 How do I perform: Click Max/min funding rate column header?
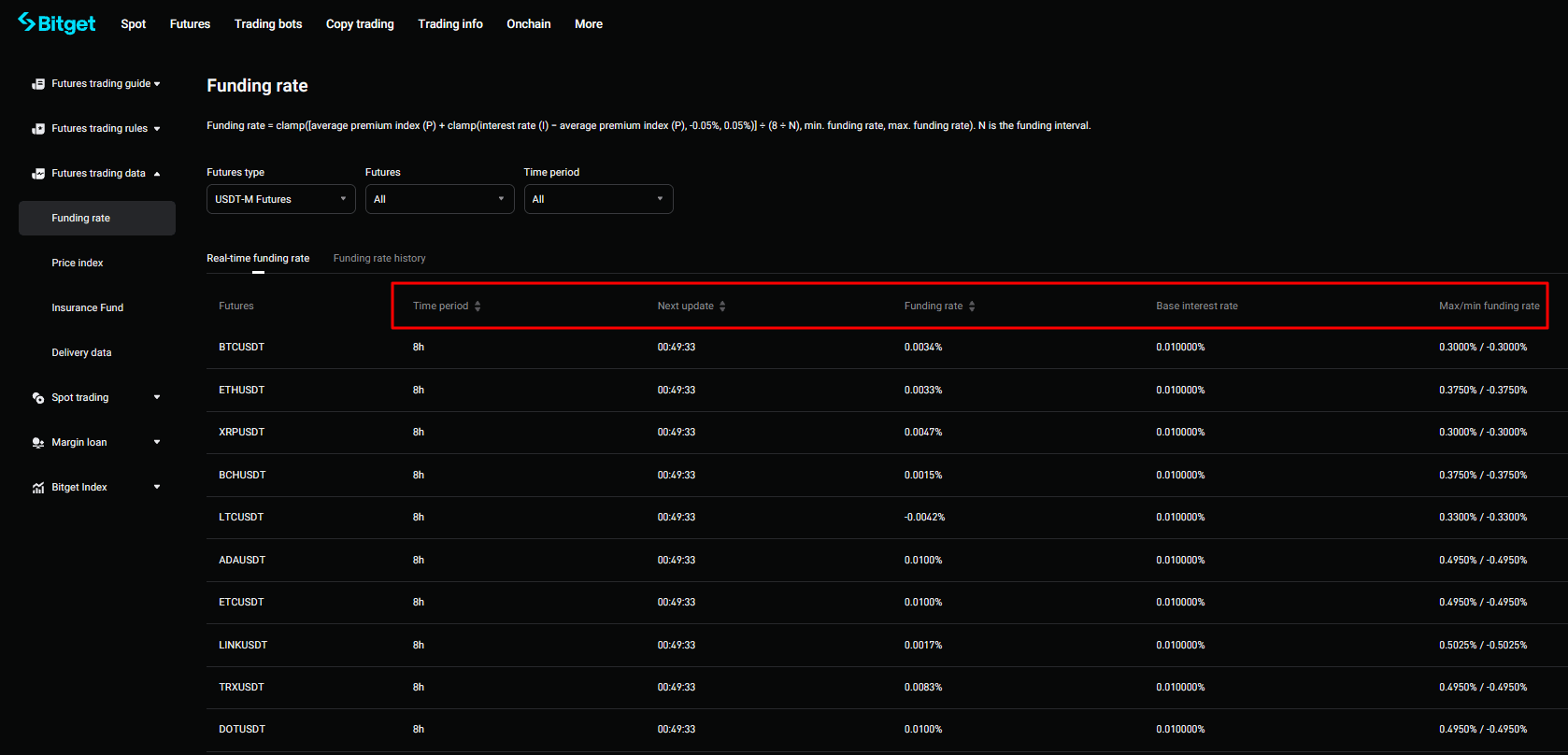click(1490, 306)
